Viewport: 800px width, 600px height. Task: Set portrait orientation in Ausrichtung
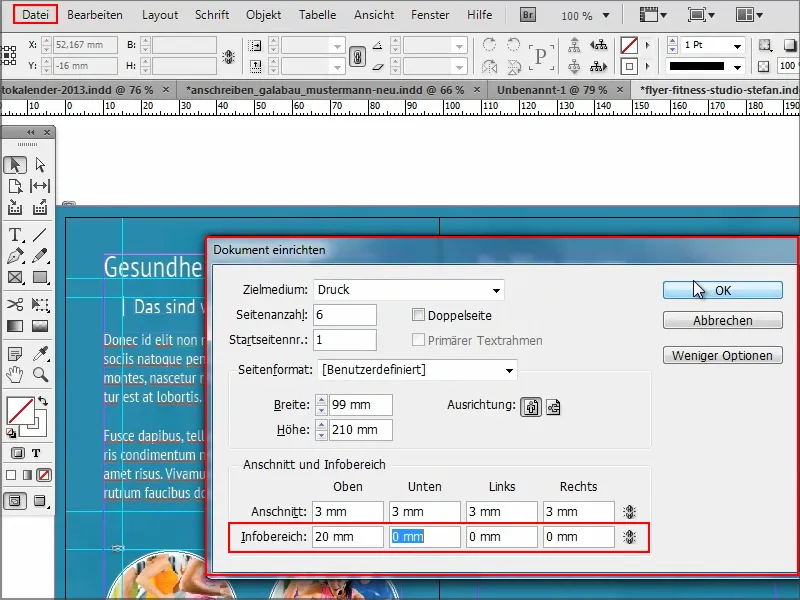tap(531, 407)
